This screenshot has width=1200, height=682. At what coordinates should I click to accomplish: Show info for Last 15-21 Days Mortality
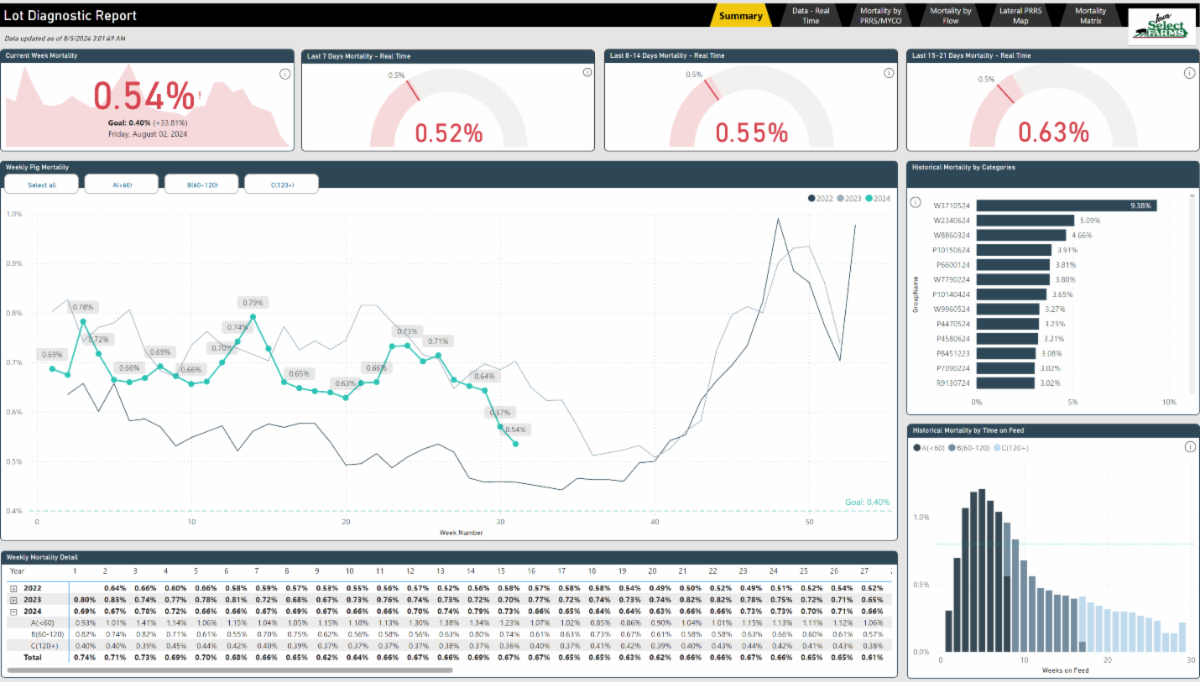tap(1187, 74)
